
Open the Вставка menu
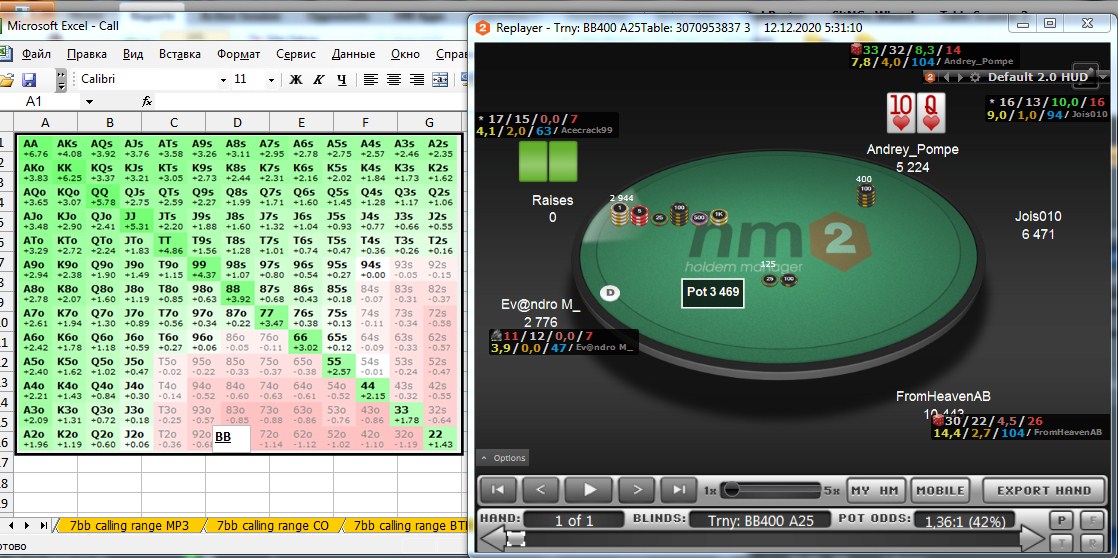tap(180, 54)
